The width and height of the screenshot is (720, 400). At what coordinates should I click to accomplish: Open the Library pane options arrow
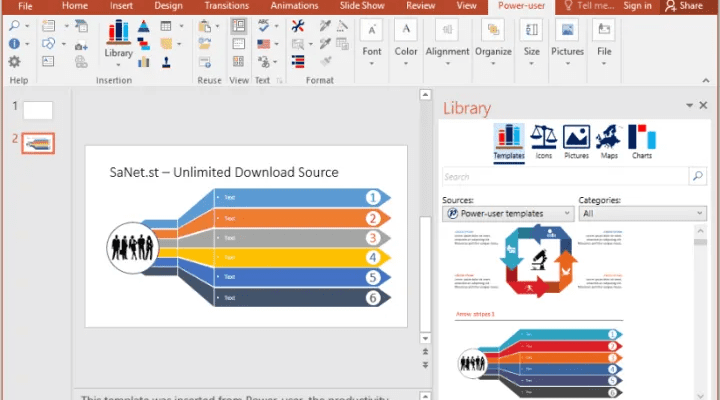pyautogui.click(x=689, y=106)
